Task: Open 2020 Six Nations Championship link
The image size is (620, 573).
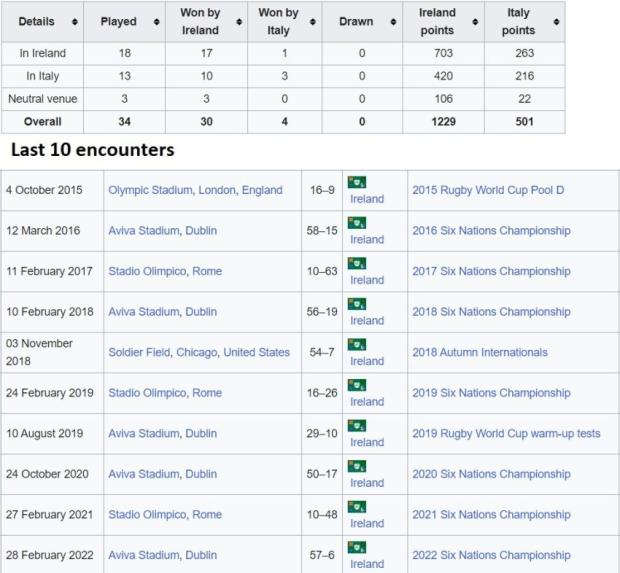Action: pyautogui.click(x=491, y=474)
